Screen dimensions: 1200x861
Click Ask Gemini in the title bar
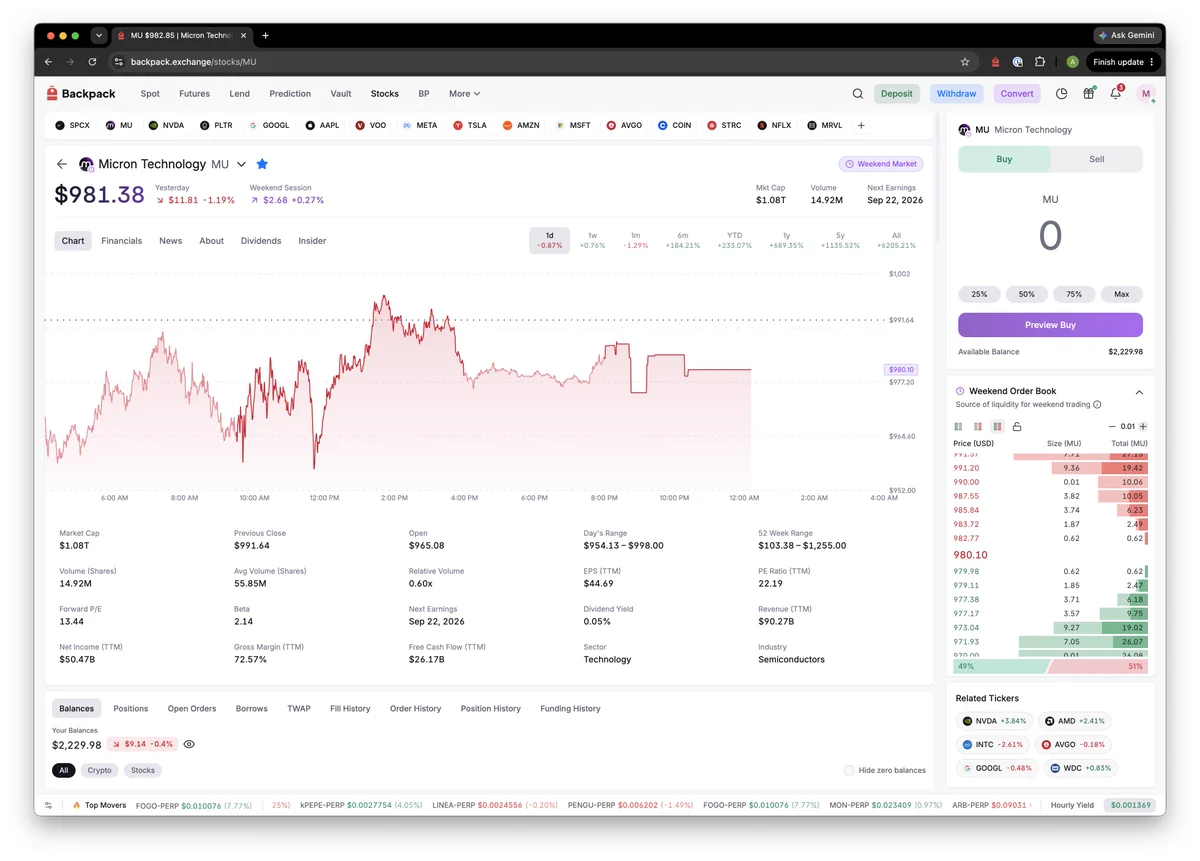coord(1127,35)
